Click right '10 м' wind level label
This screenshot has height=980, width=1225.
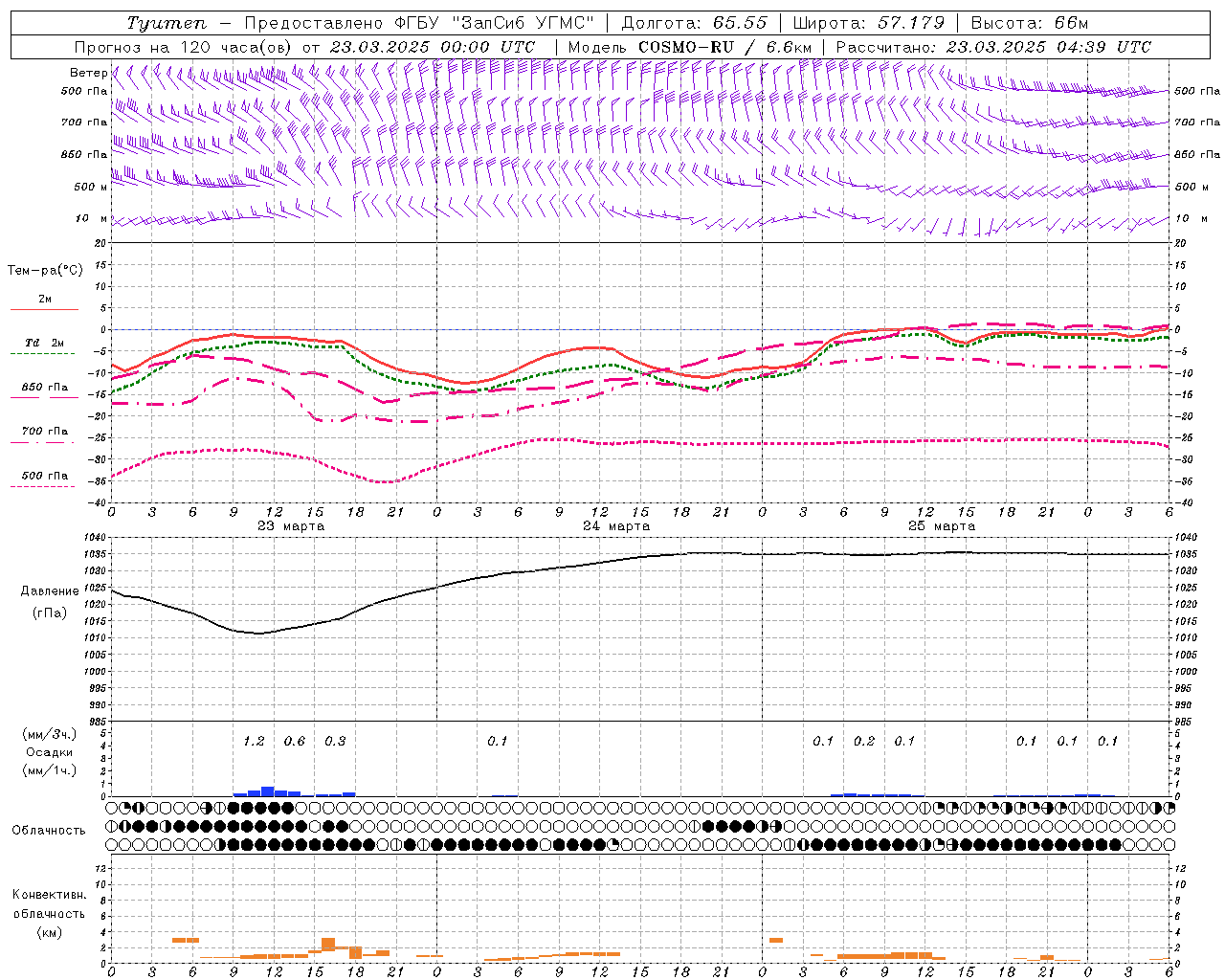1192,218
